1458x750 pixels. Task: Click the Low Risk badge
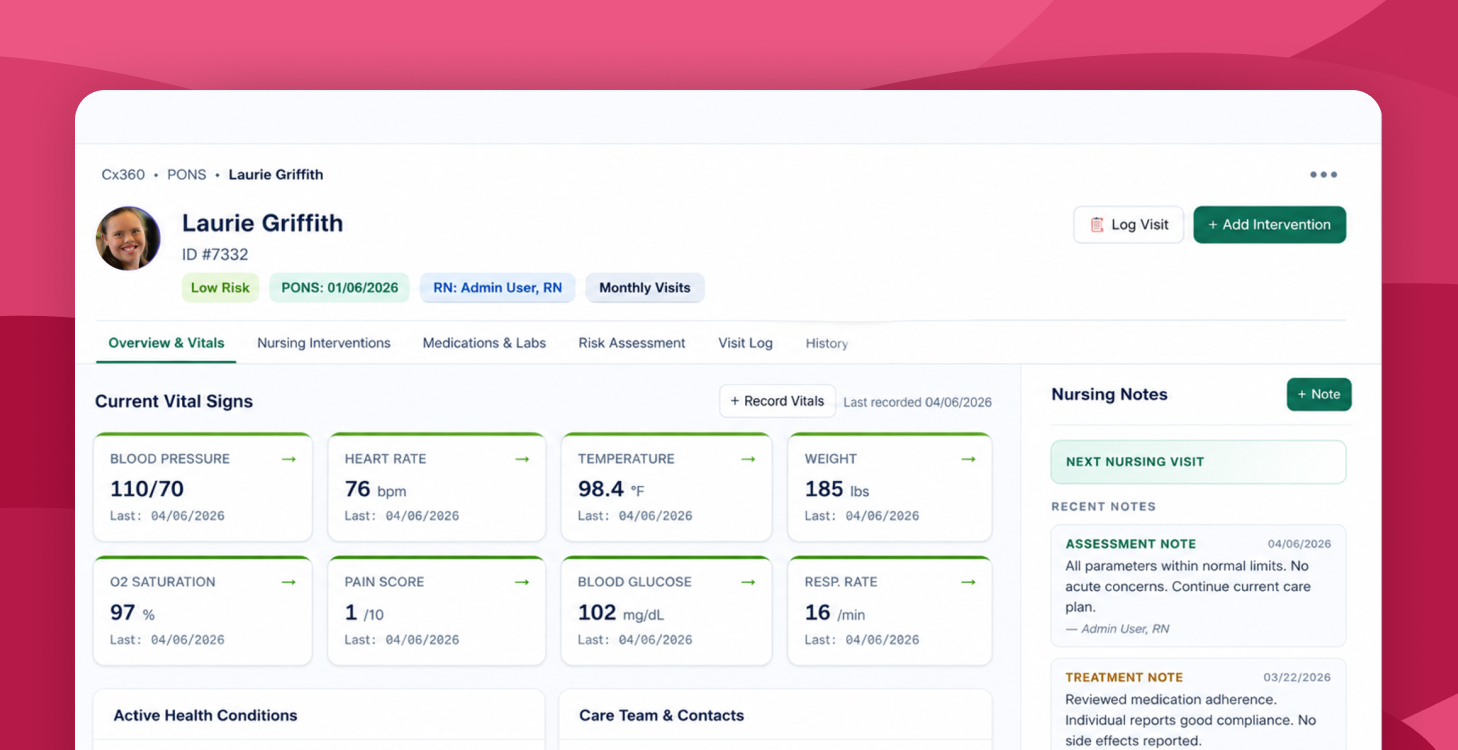click(x=220, y=288)
